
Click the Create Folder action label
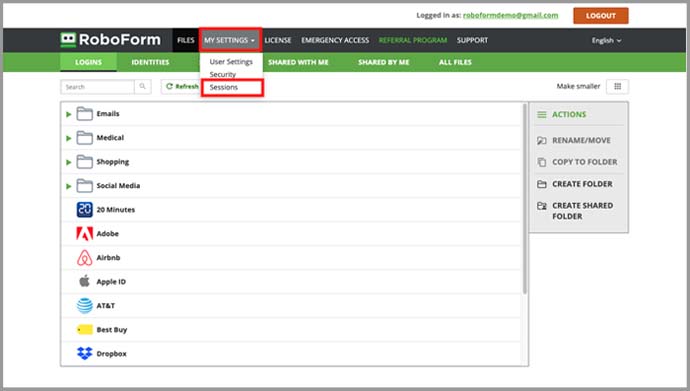(582, 184)
